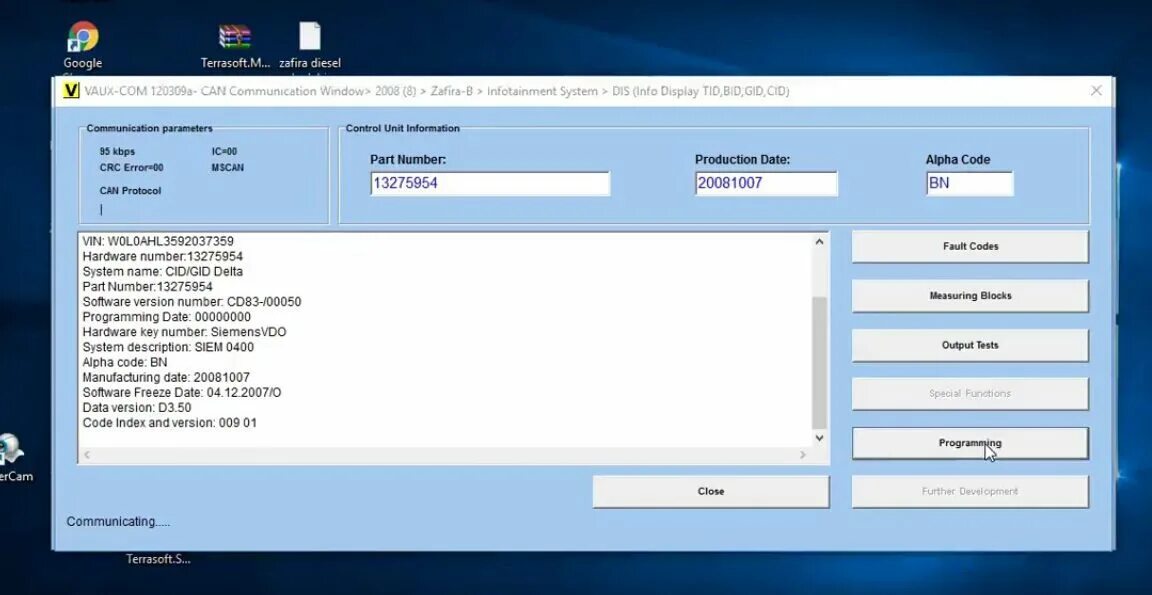Open the Programming section

970,443
